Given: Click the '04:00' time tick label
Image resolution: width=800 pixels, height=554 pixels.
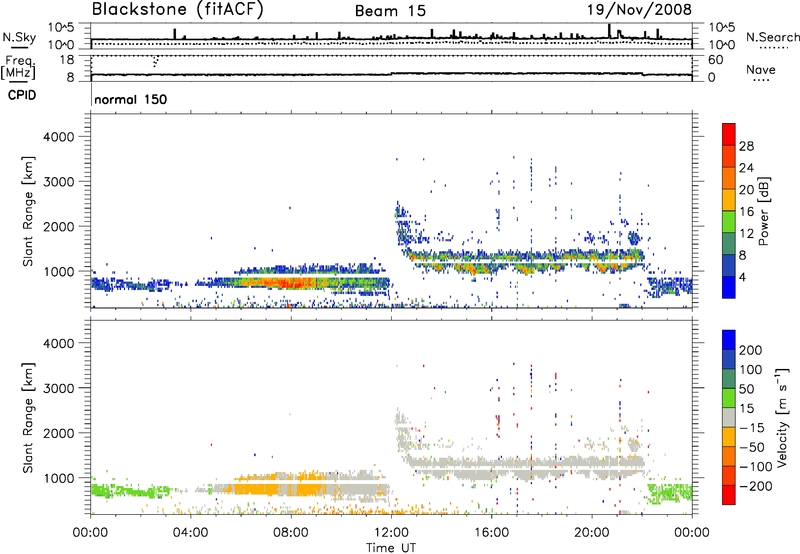Looking at the screenshot, I should [191, 533].
